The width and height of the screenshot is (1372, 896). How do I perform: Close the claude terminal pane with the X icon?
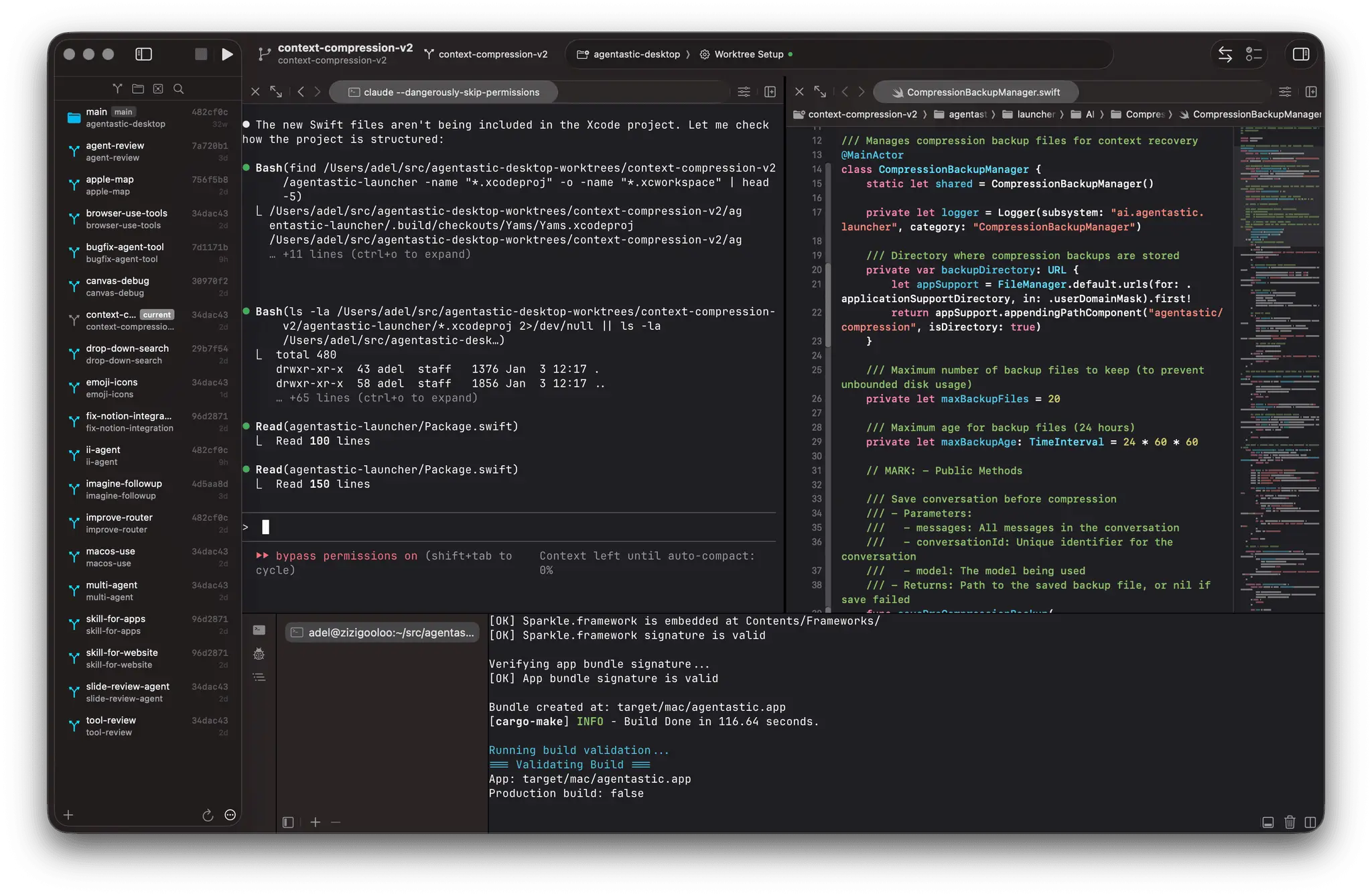click(x=255, y=92)
